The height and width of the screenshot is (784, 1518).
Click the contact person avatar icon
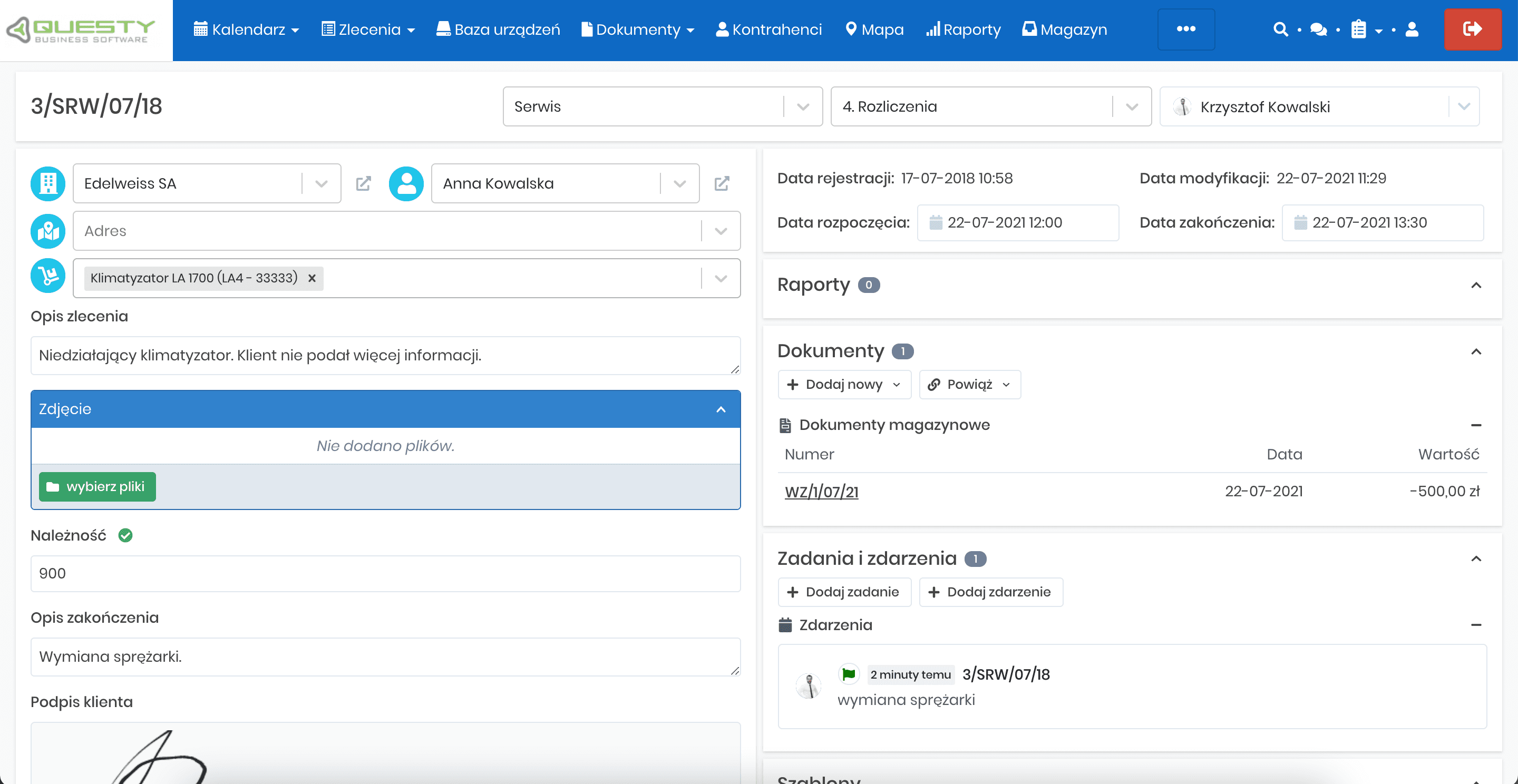(406, 184)
